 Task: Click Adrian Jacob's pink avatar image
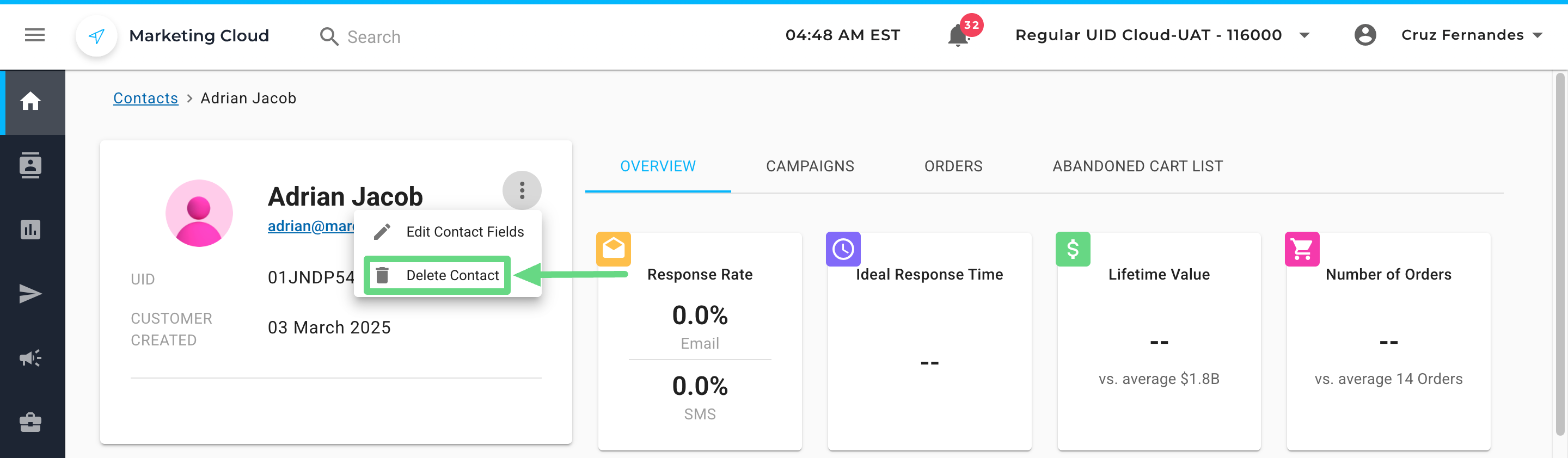pyautogui.click(x=199, y=213)
